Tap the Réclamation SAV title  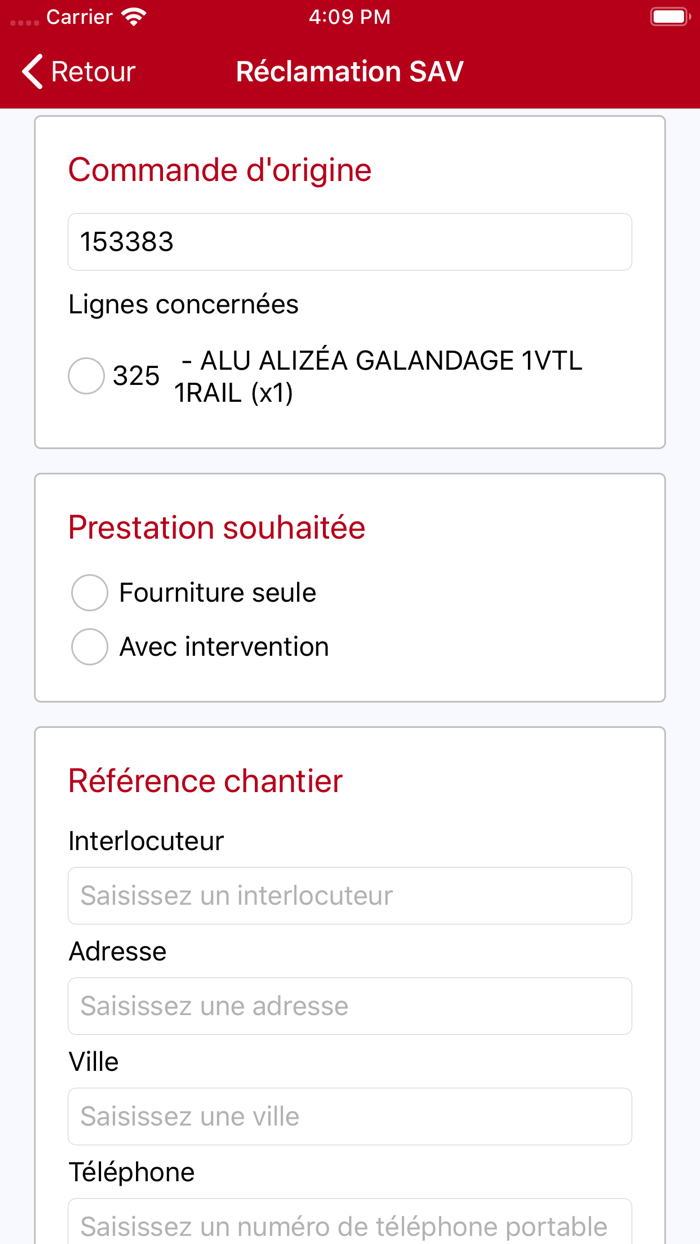click(x=350, y=72)
